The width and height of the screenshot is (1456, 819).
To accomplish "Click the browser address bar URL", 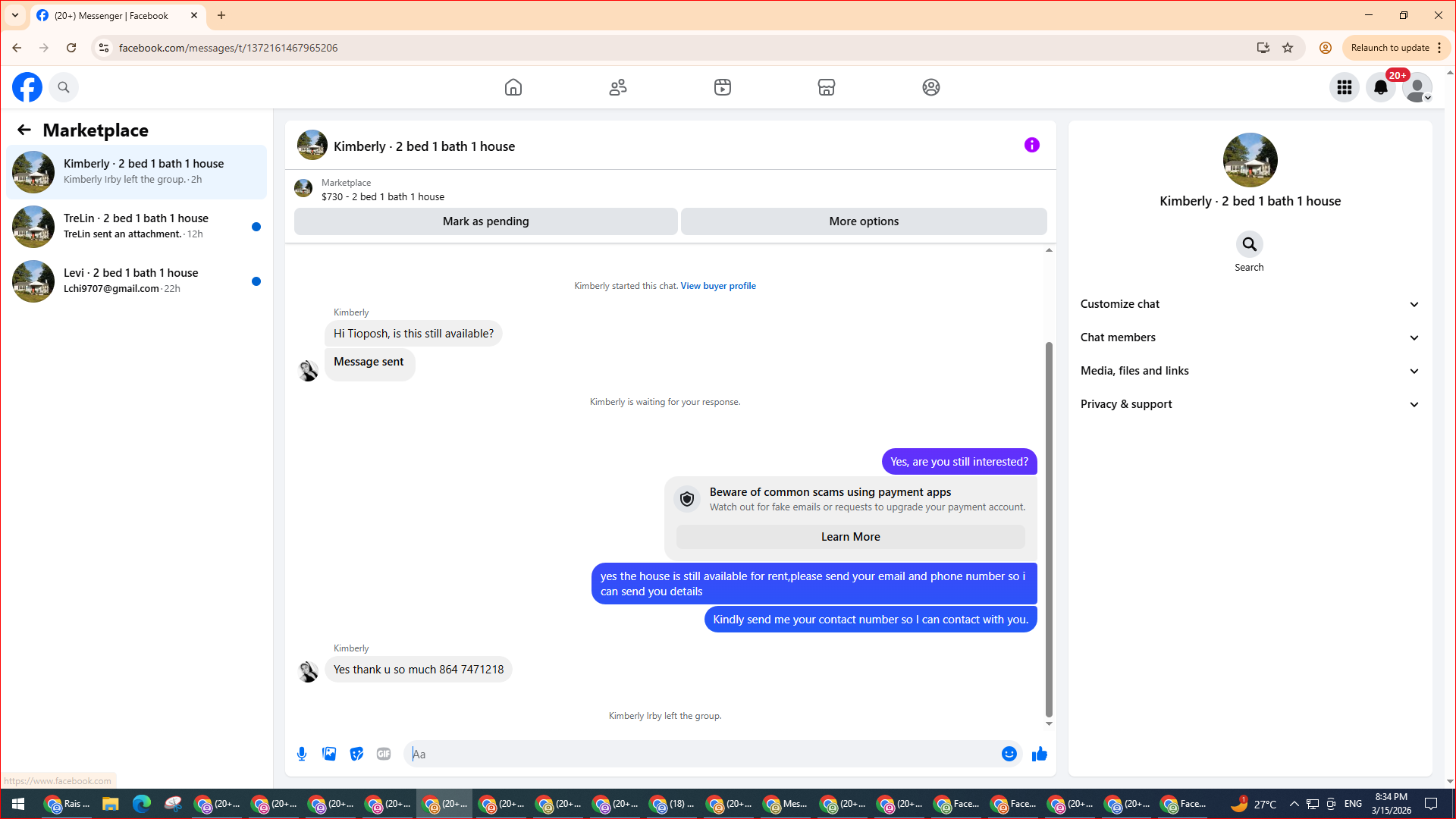I will click(228, 48).
